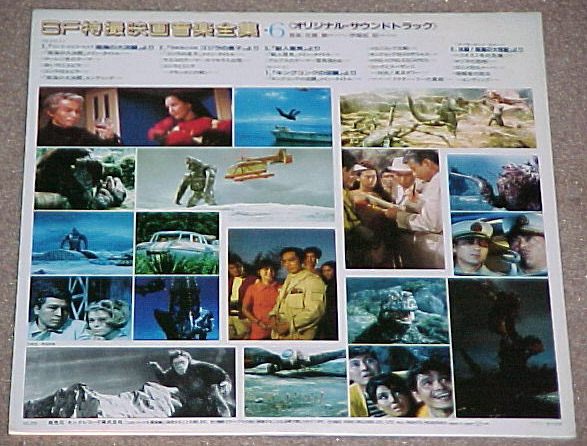
Task: Click the subtitle オリジナル・サウンドトラック
Action: [363, 26]
